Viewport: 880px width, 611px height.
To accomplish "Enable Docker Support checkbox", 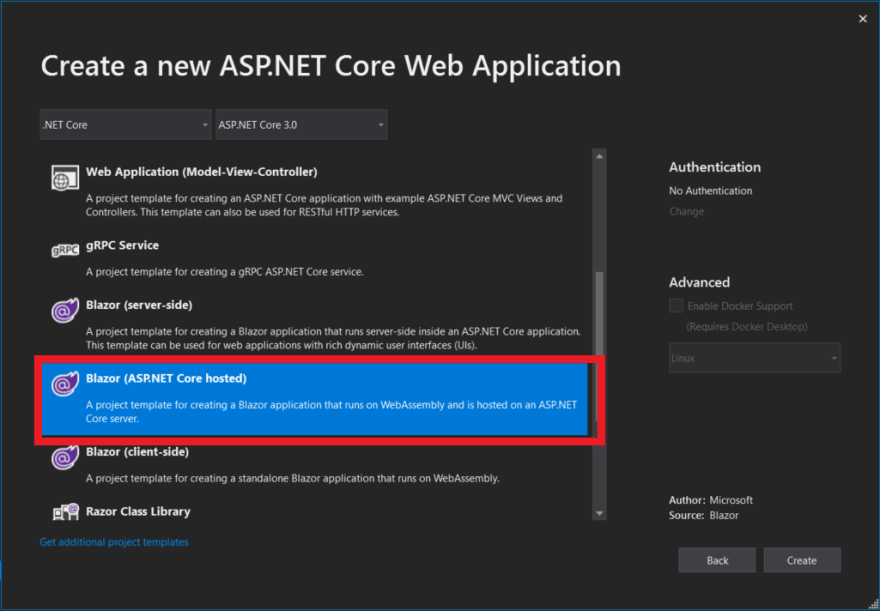I will 676,306.
